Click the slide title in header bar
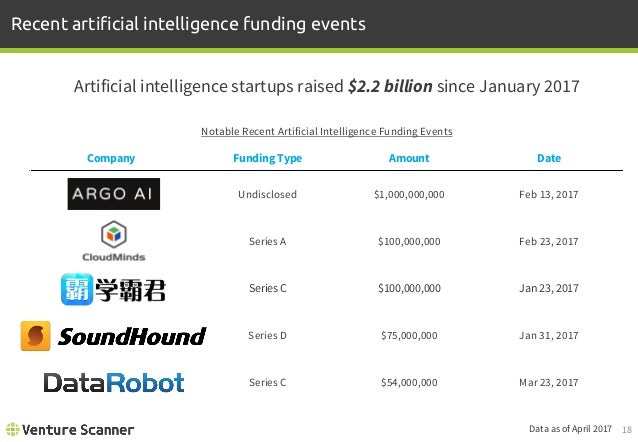 pyautogui.click(x=188, y=23)
